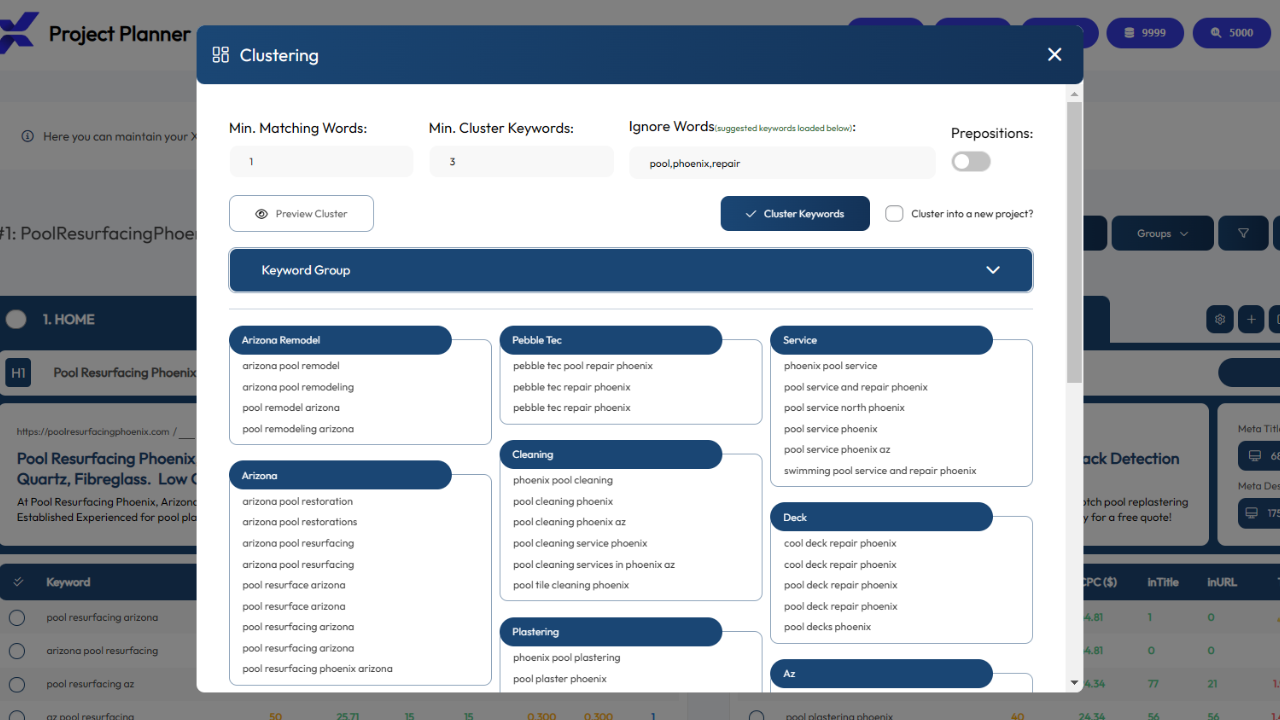Viewport: 1280px width, 720px height.
Task: Click the database credits icon showing 9999
Action: [x=1145, y=32]
